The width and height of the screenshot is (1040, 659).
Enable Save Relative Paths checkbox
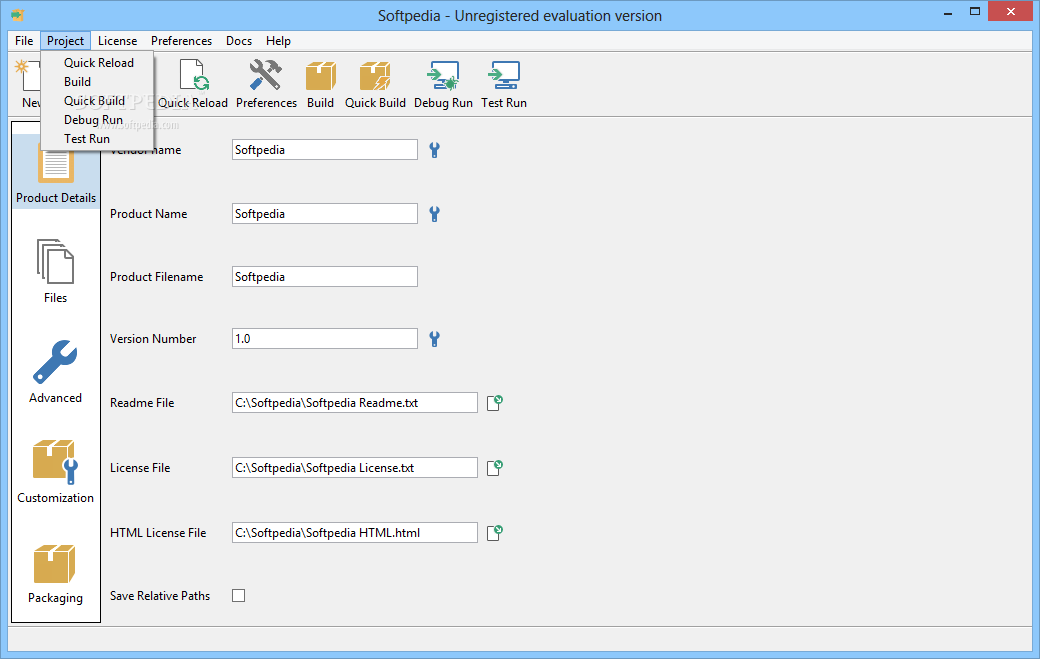coord(239,595)
